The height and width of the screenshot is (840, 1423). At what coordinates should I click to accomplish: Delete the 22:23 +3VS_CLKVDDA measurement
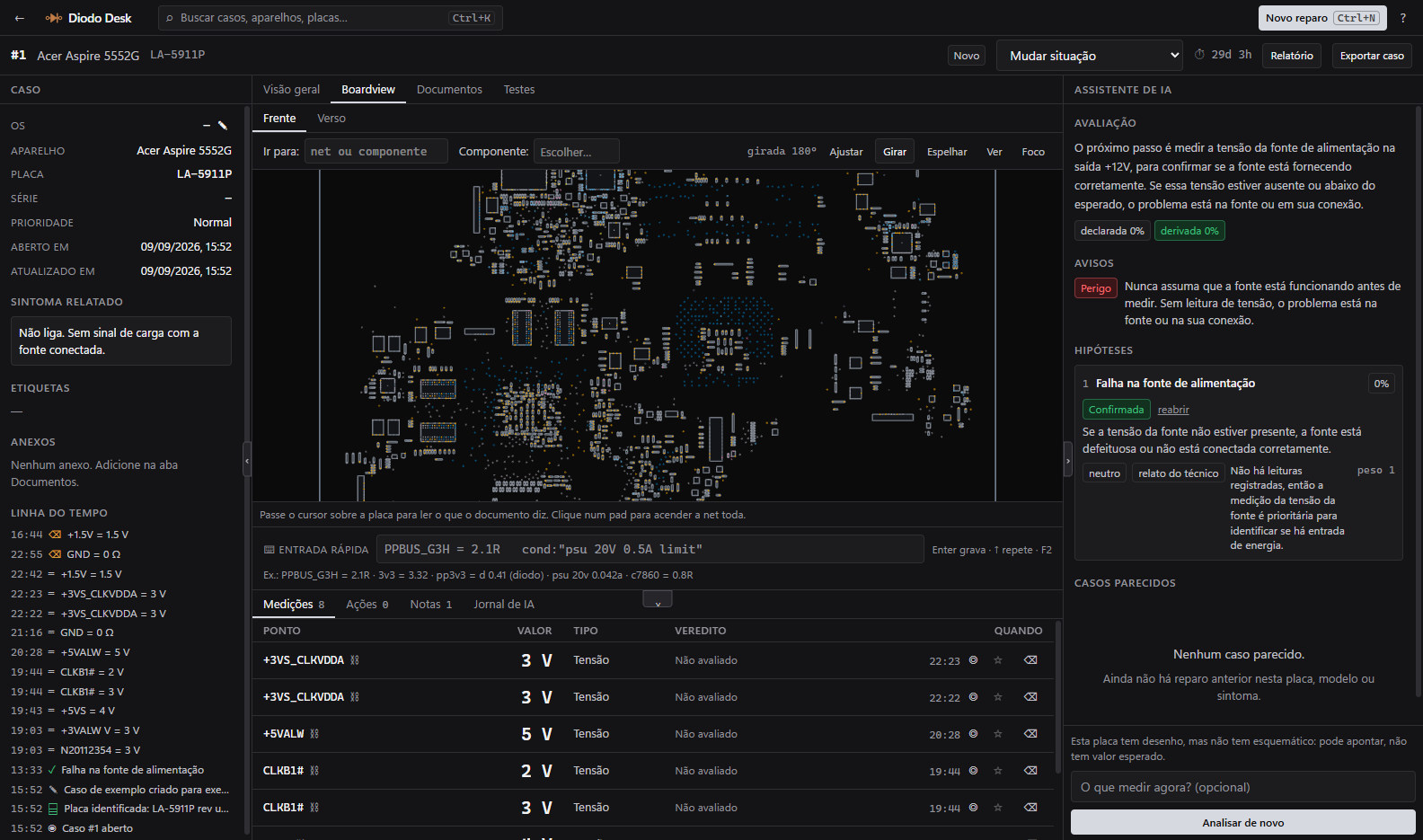coord(1030,660)
